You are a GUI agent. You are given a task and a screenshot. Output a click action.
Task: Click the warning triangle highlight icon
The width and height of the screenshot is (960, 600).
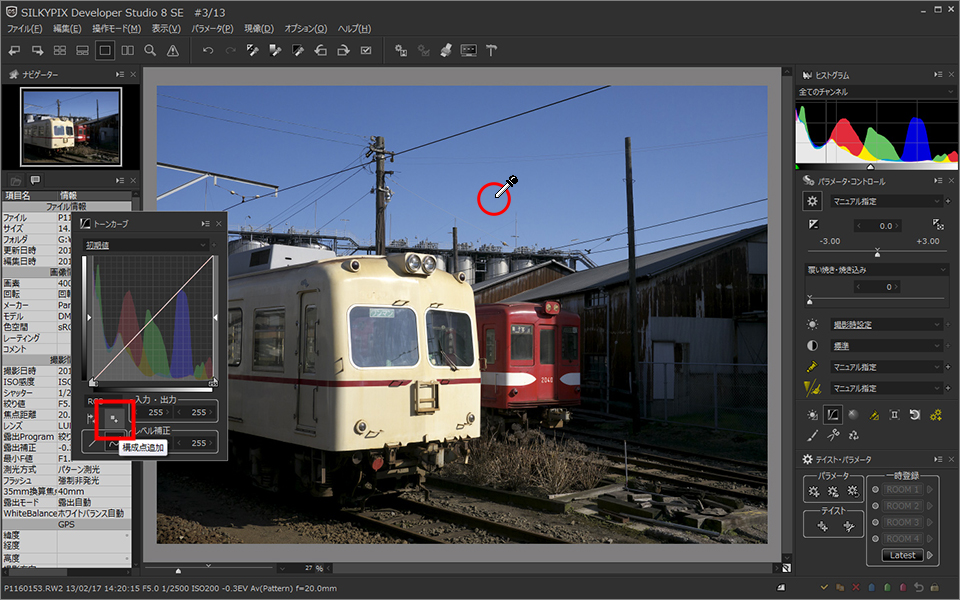click(x=173, y=50)
